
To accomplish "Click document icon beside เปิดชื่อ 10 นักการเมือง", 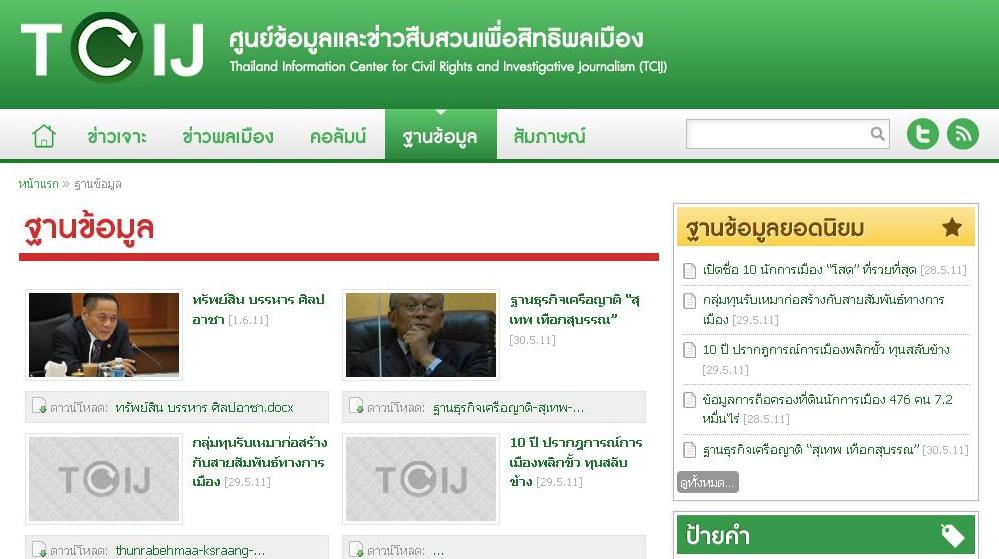I will 689,271.
